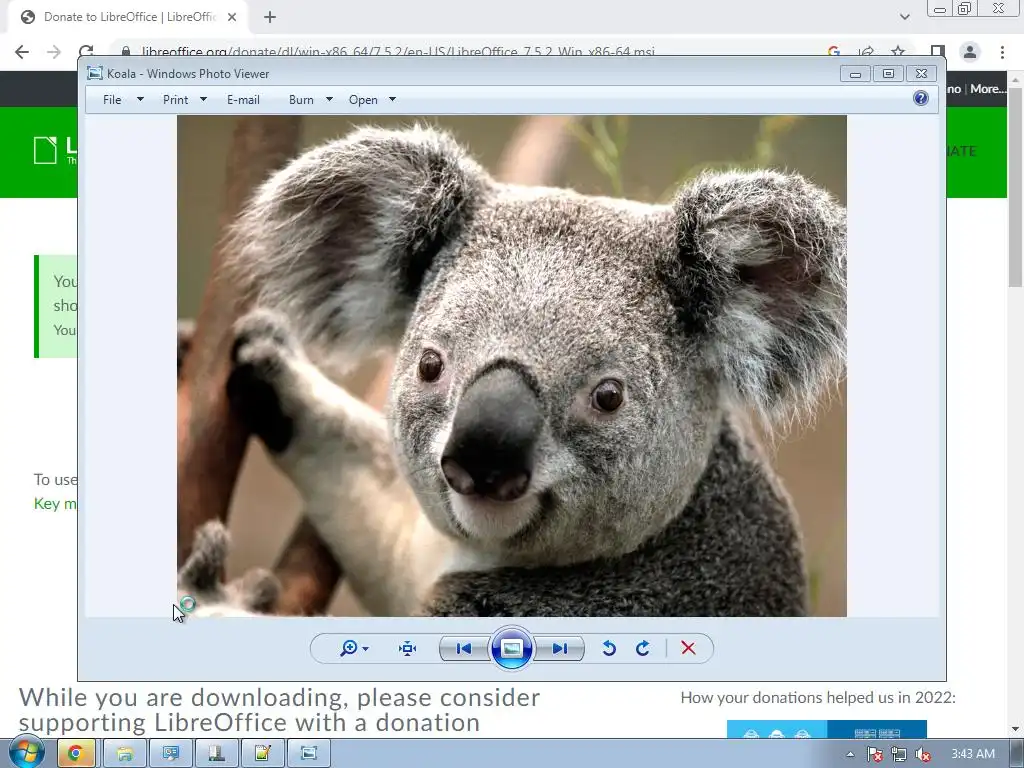Close the Donate to LibreOffice tab

pyautogui.click(x=232, y=18)
